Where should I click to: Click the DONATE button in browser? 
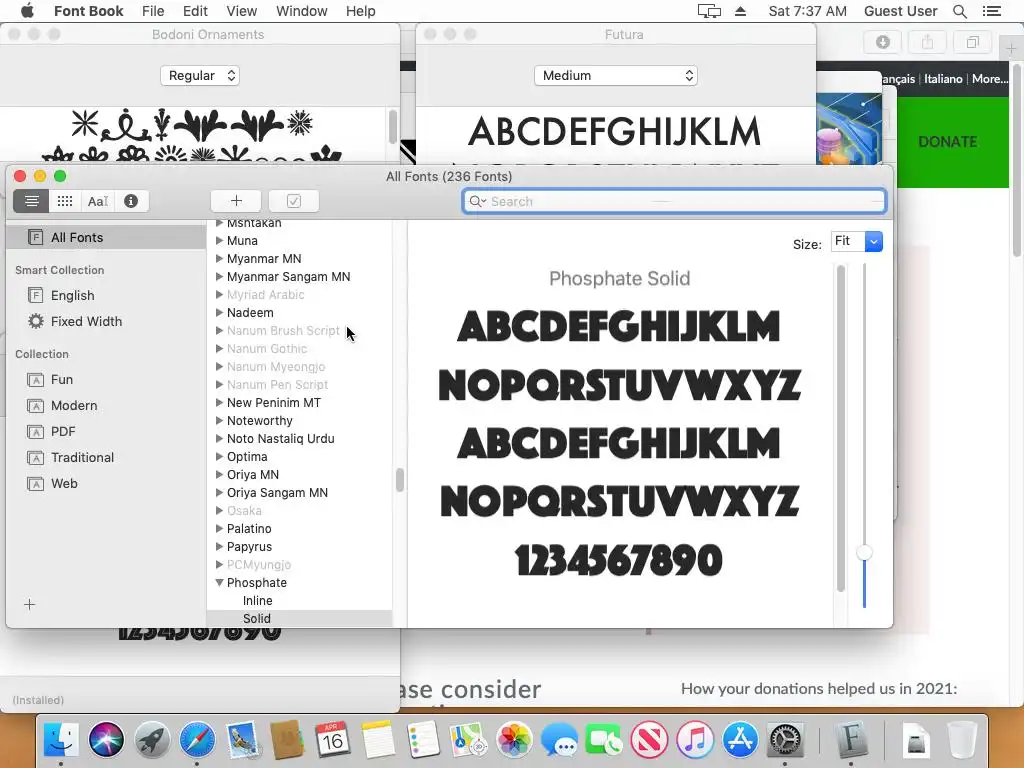click(x=948, y=142)
